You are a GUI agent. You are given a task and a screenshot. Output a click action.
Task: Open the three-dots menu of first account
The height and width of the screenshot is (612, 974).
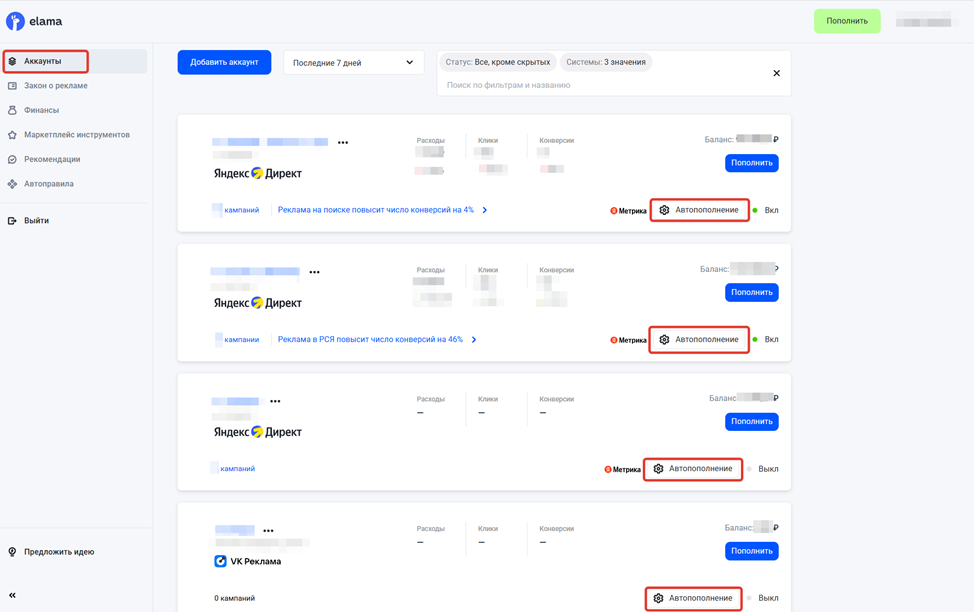point(343,143)
